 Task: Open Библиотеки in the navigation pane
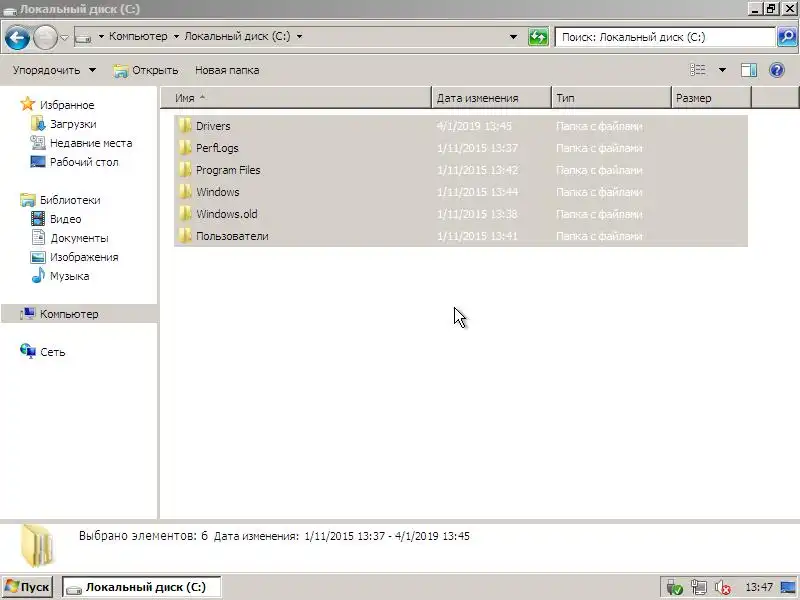(x=70, y=200)
